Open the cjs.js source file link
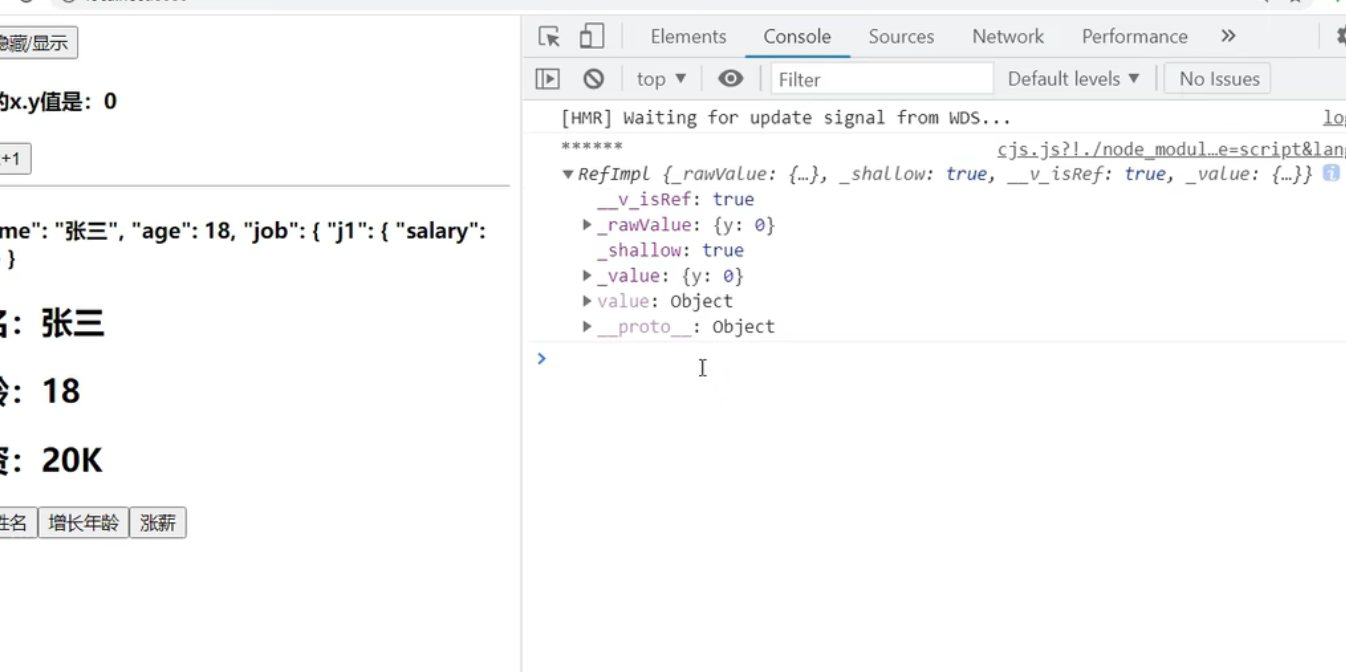Screen dimensions: 1346x672 pyautogui.click(x=1171, y=149)
